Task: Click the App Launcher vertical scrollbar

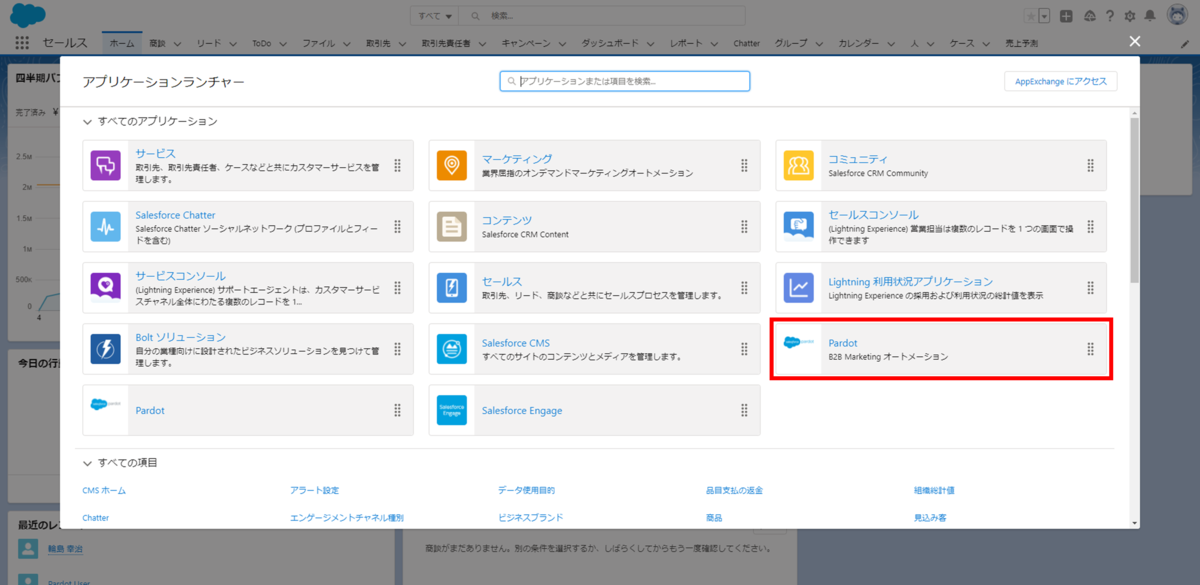Action: click(1134, 200)
